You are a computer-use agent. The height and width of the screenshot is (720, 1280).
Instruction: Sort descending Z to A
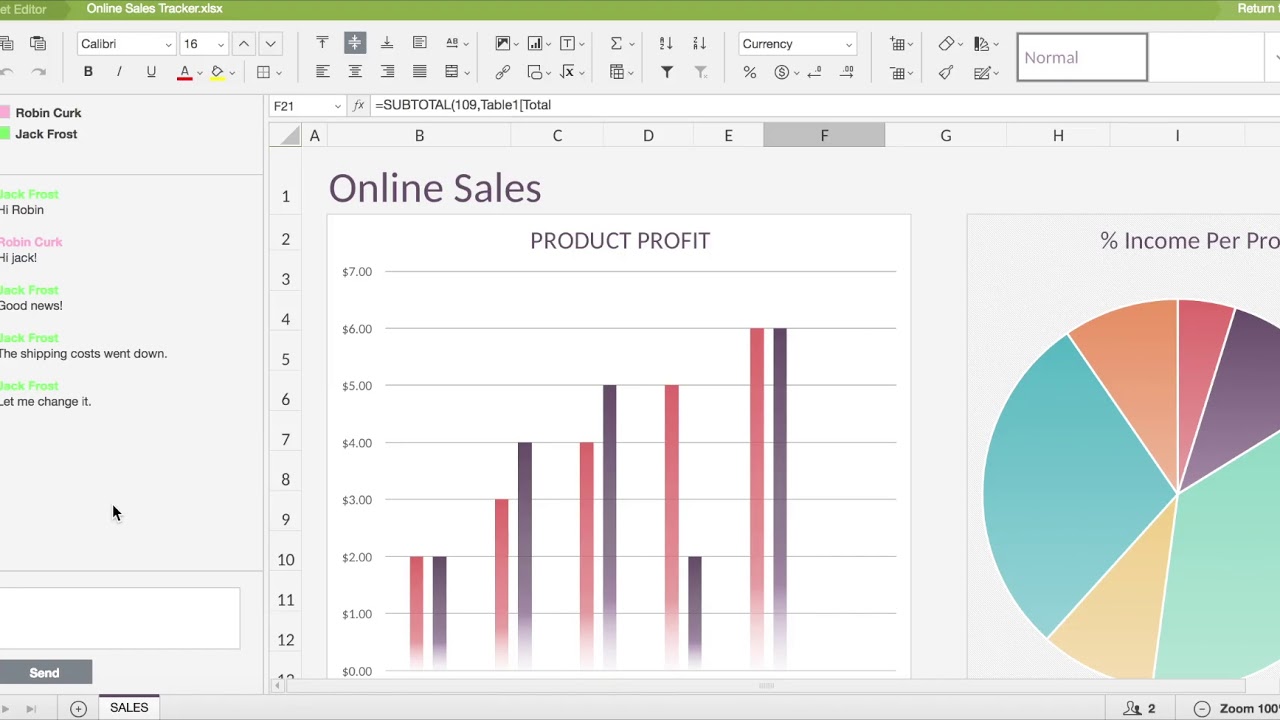(699, 43)
